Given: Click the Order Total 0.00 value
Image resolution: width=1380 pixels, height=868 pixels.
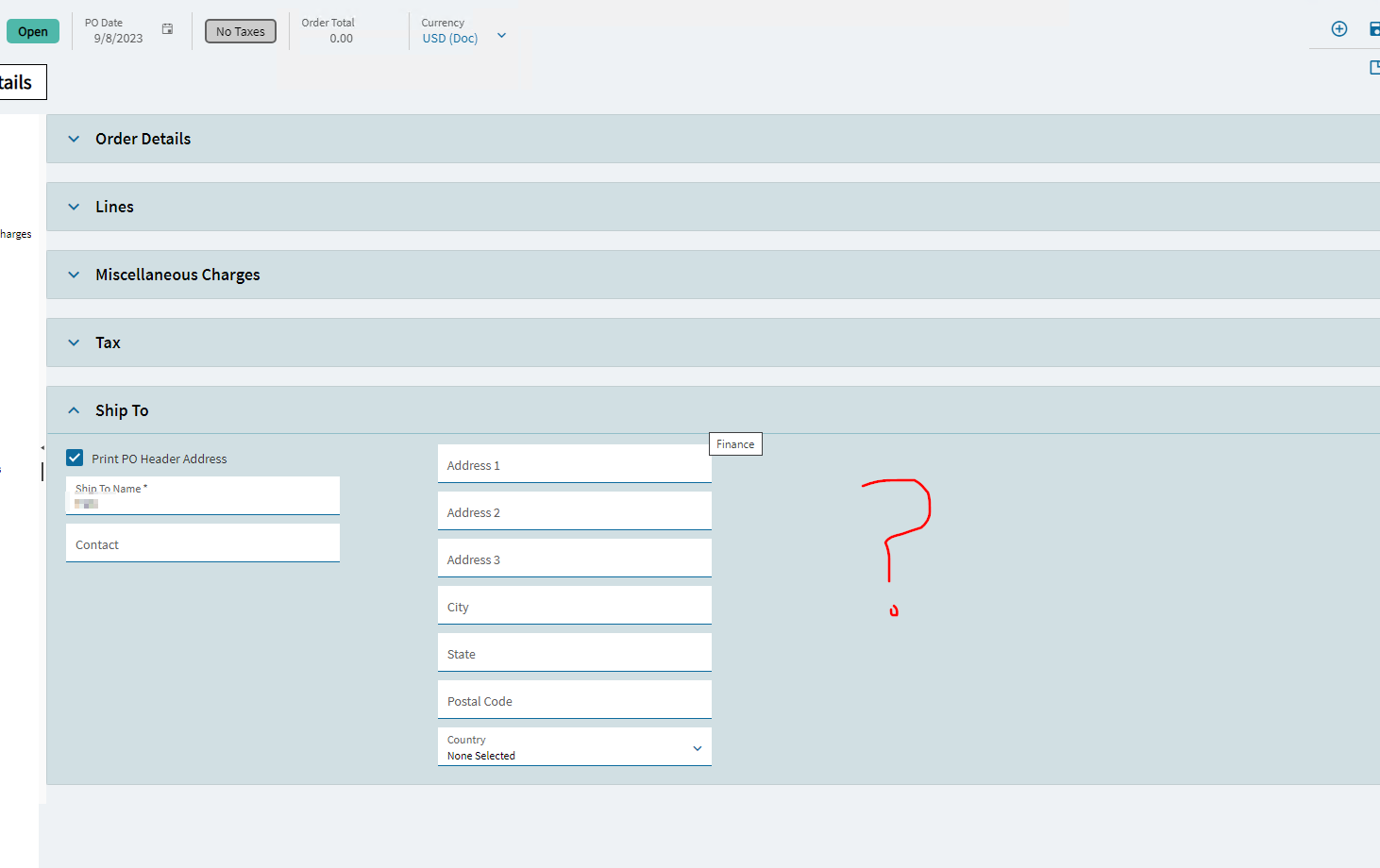Looking at the screenshot, I should 341,39.
